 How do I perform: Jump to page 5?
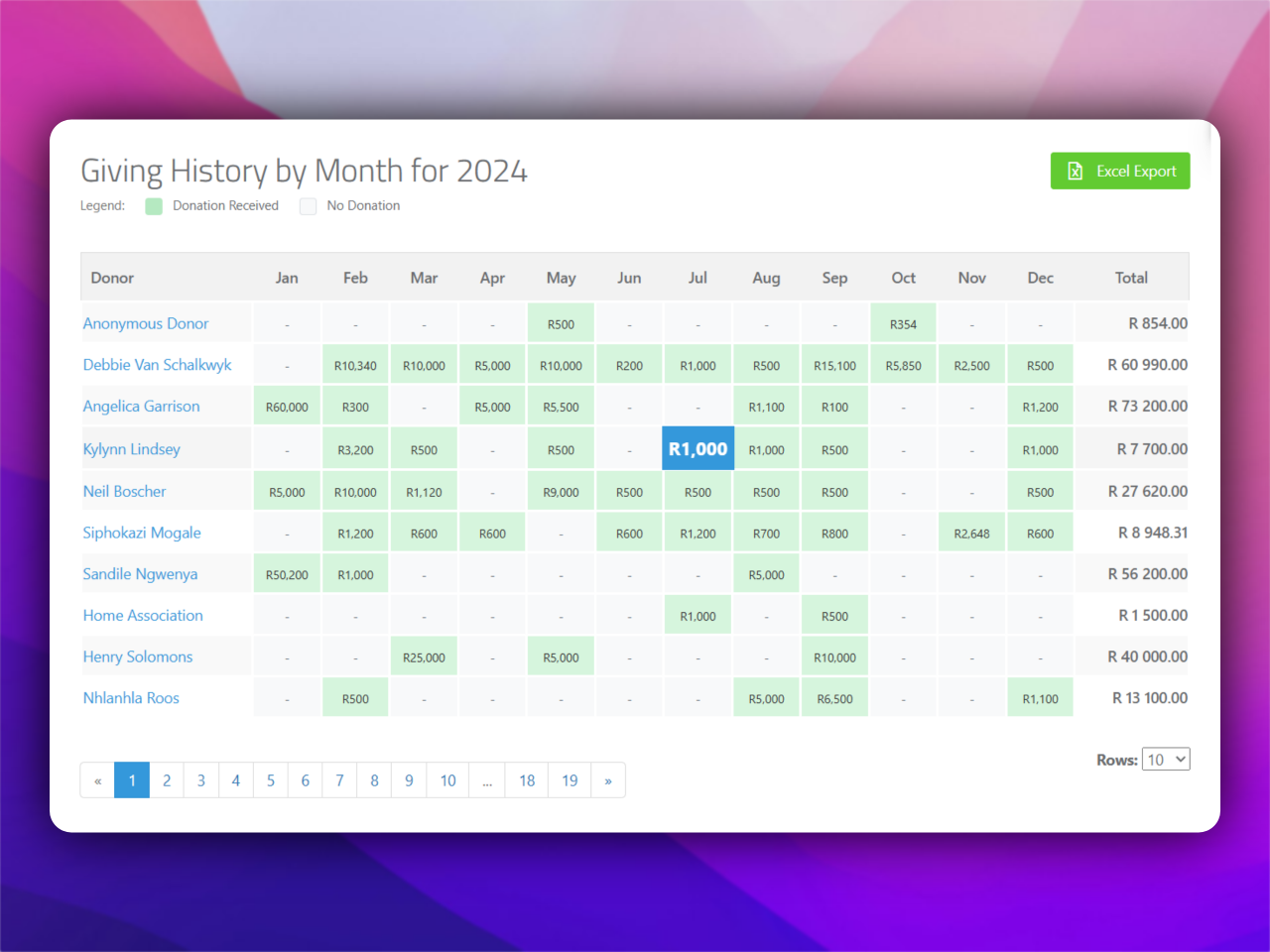pos(271,780)
